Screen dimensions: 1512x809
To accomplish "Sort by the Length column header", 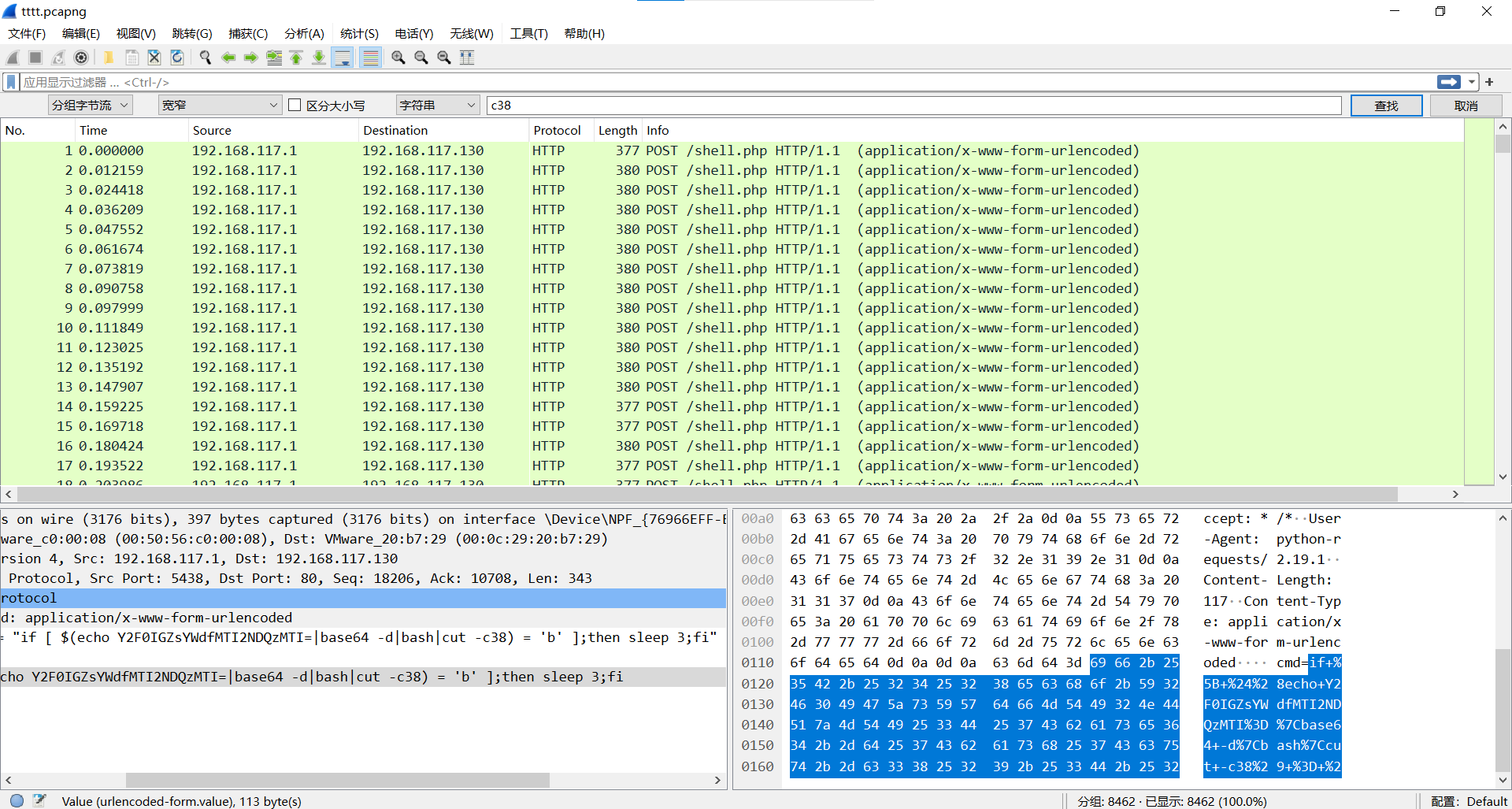I will tap(617, 130).
